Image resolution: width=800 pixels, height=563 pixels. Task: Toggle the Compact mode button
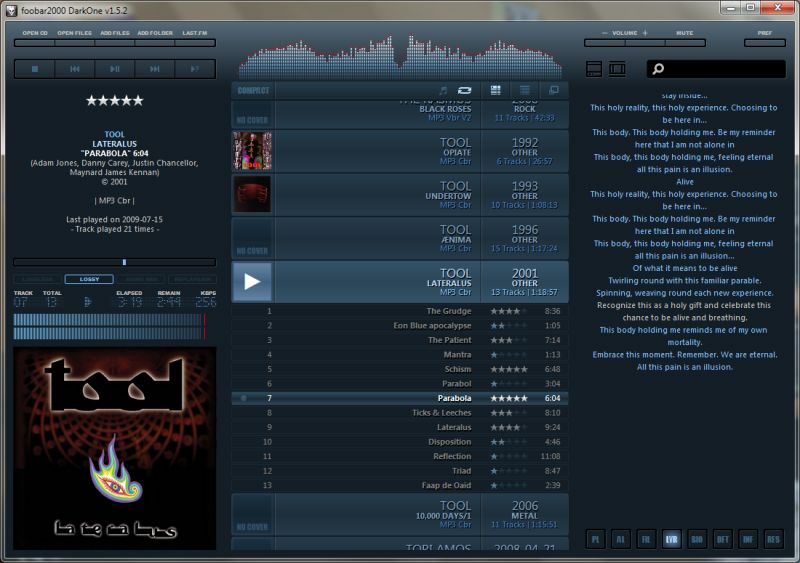pos(253,91)
